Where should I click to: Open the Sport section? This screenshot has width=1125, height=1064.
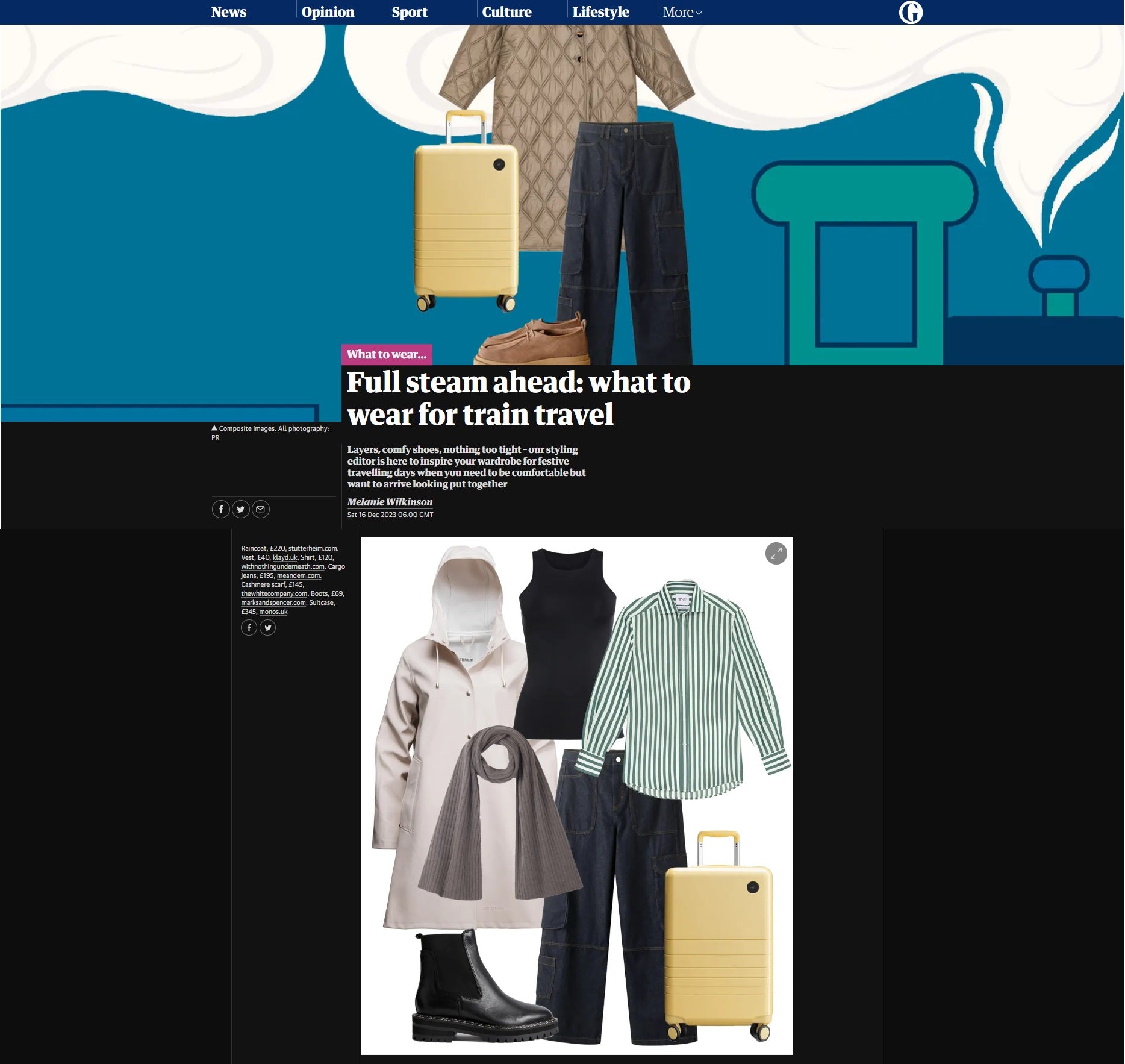tap(410, 12)
